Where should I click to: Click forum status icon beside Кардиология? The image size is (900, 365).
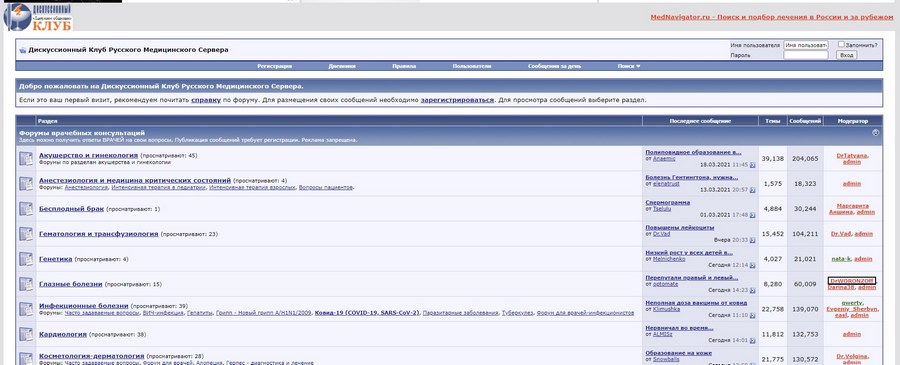[x=26, y=333]
